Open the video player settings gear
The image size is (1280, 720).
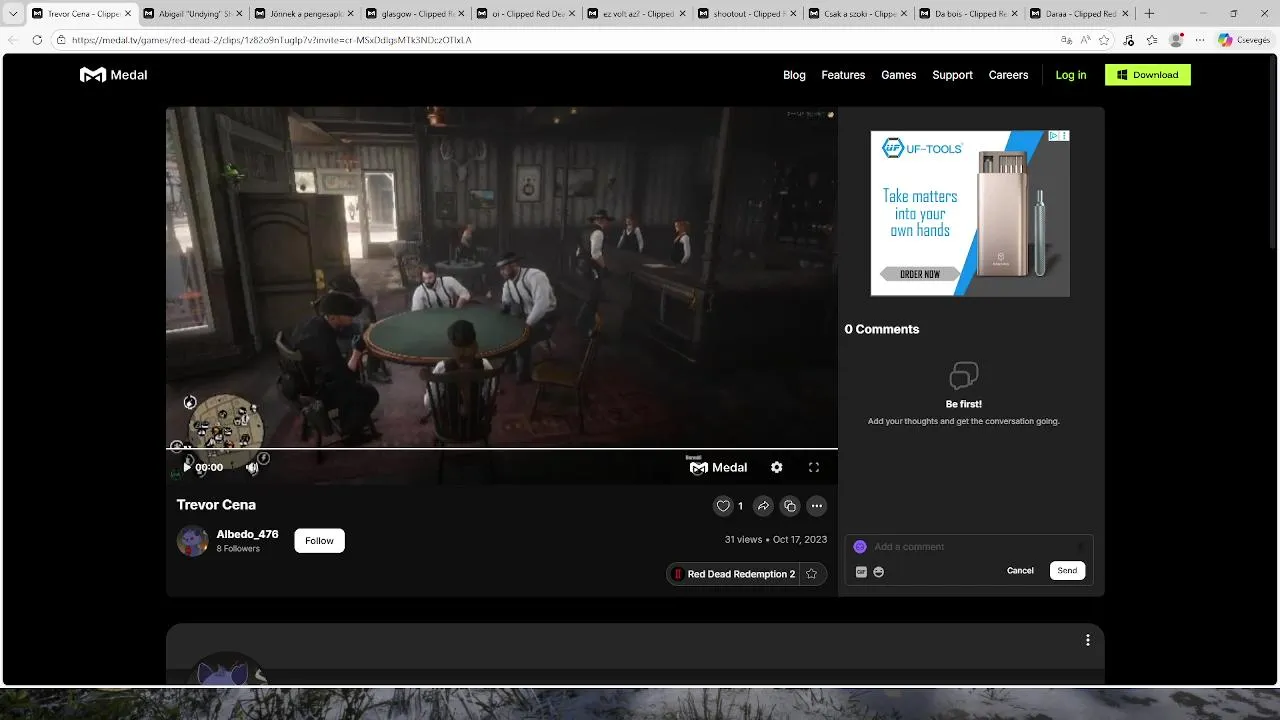777,467
